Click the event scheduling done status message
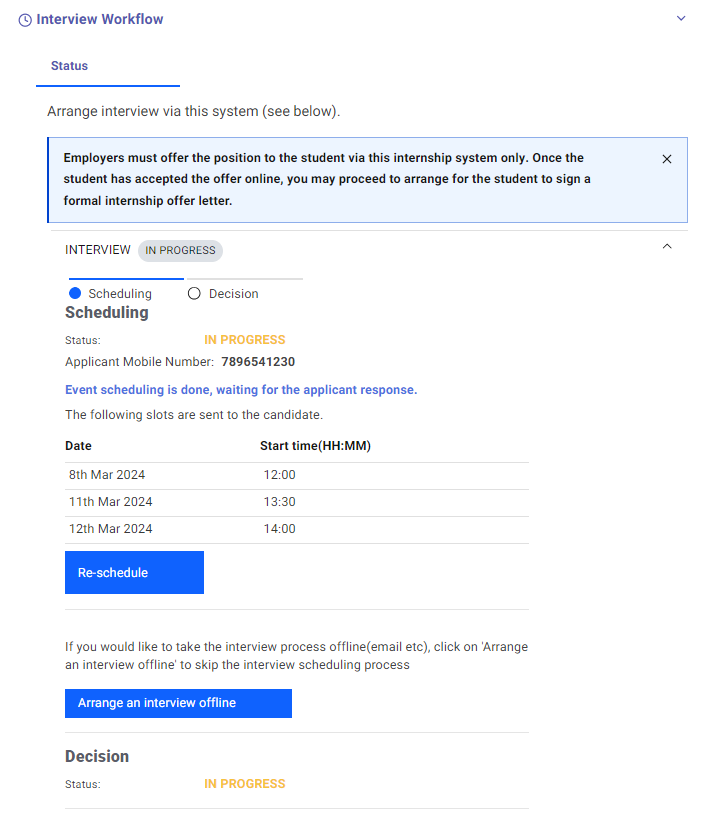This screenshot has width=702, height=817. coord(241,390)
